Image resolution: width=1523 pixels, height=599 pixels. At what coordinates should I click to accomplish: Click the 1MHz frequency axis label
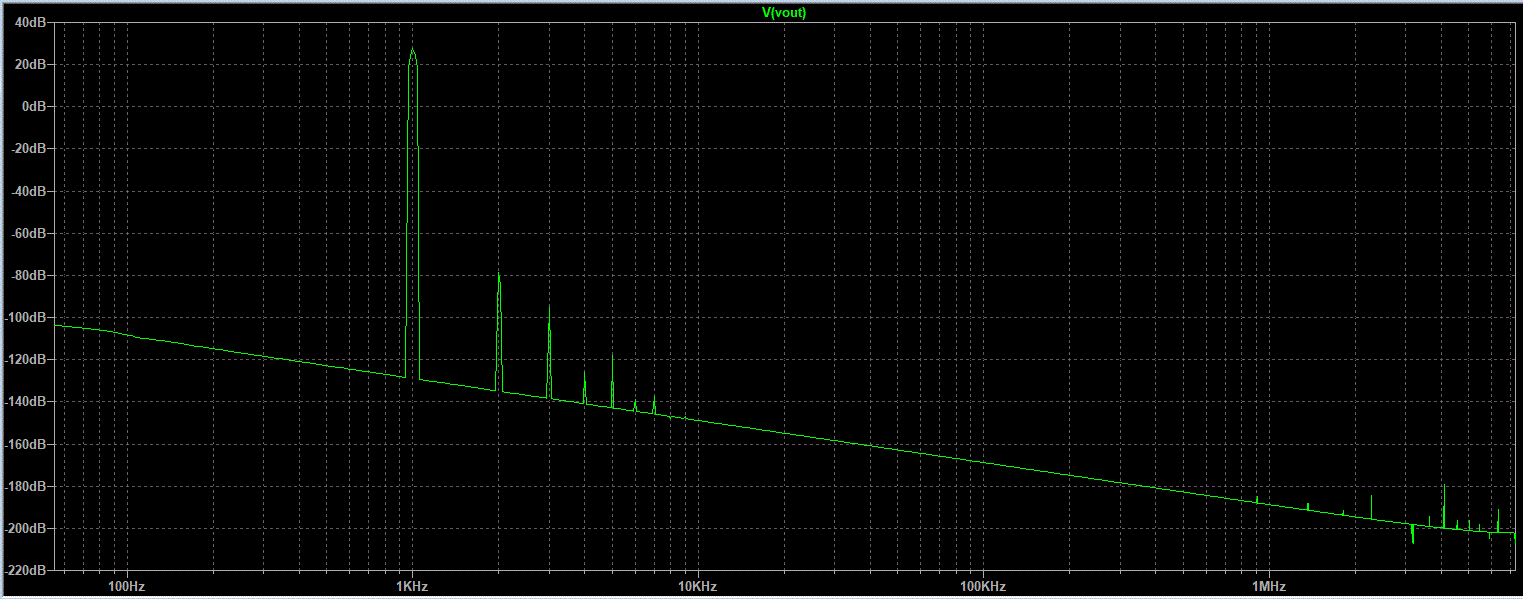click(x=1268, y=585)
